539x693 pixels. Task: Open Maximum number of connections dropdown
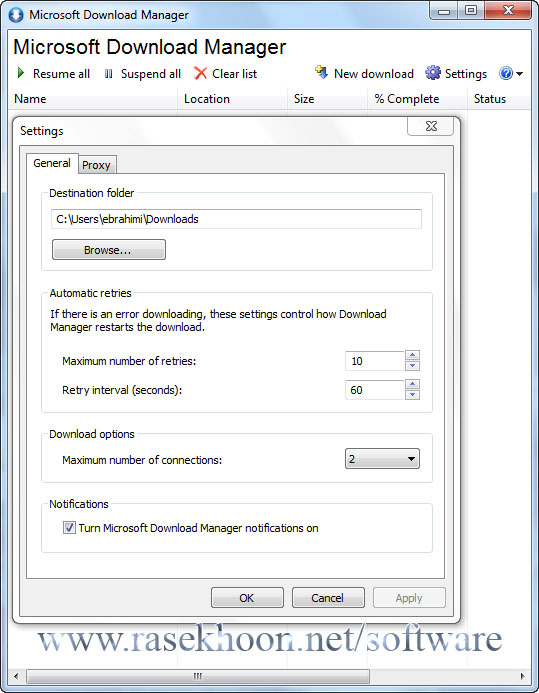tap(382, 459)
